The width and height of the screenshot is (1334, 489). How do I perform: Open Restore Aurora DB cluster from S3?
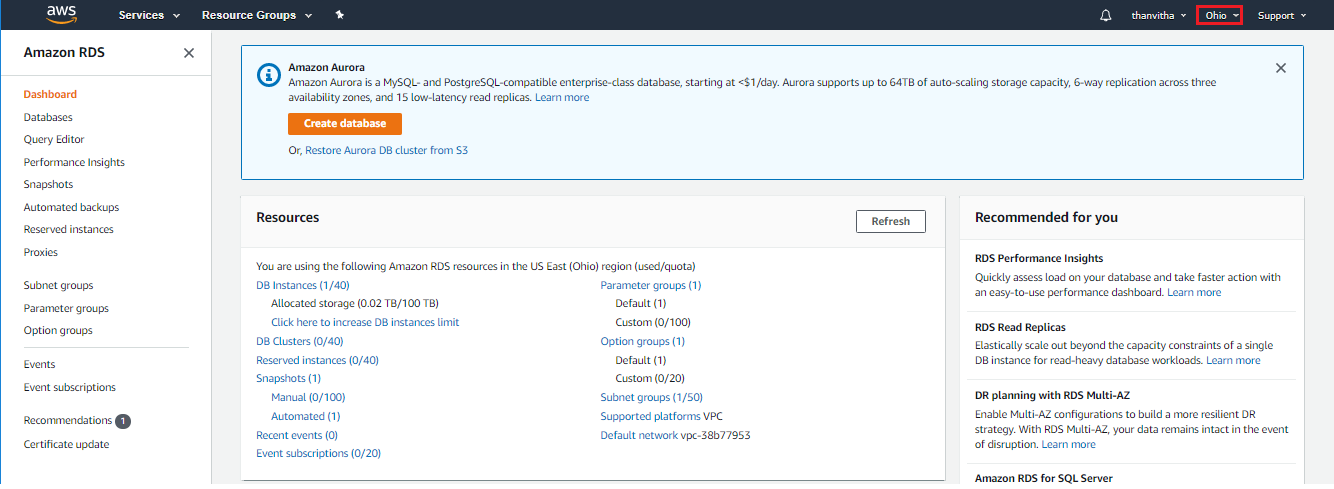386,151
